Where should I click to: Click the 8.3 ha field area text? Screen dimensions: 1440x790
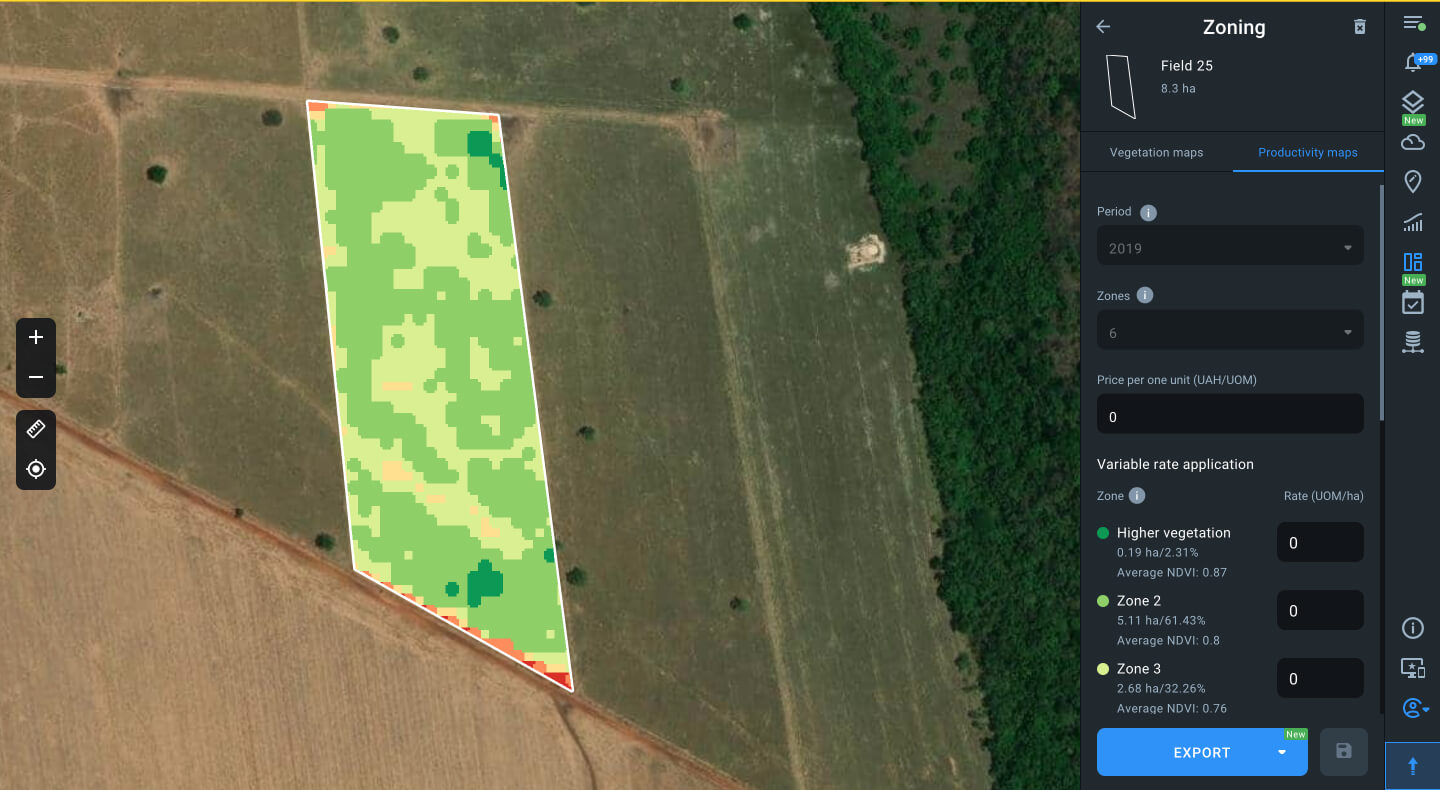pyautogui.click(x=1178, y=88)
